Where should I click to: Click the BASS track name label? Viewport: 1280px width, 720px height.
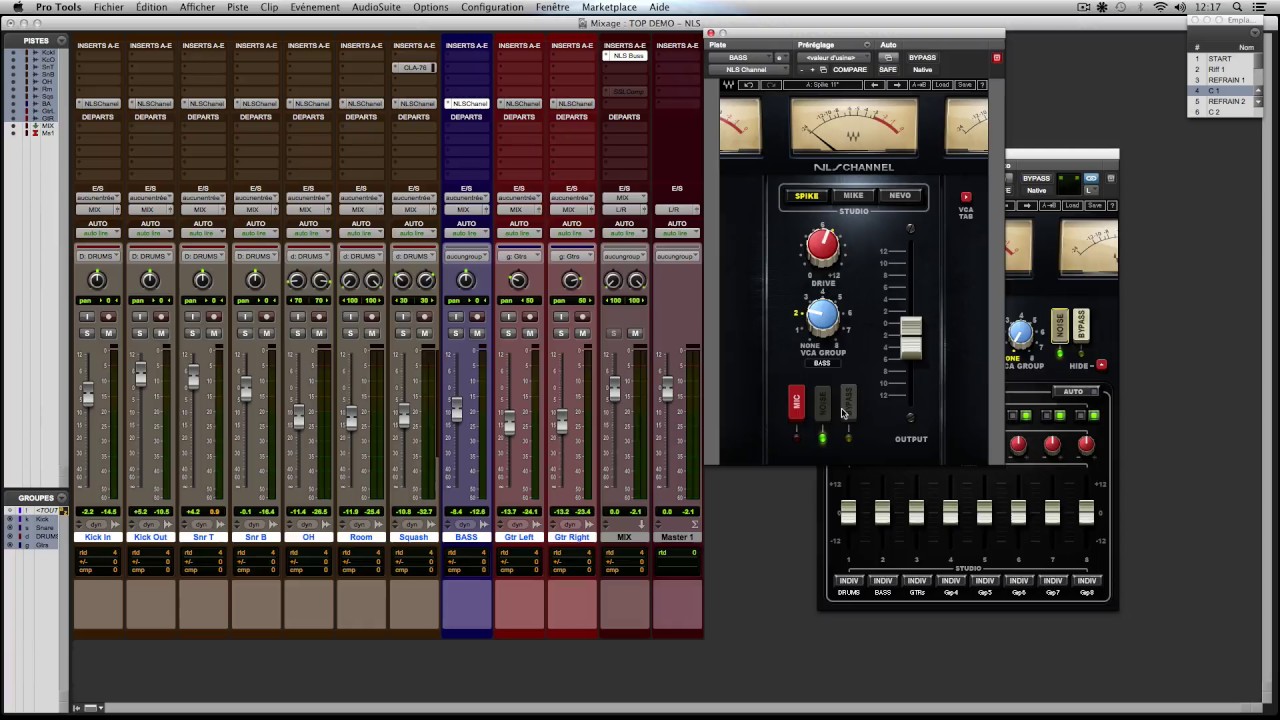(x=466, y=537)
